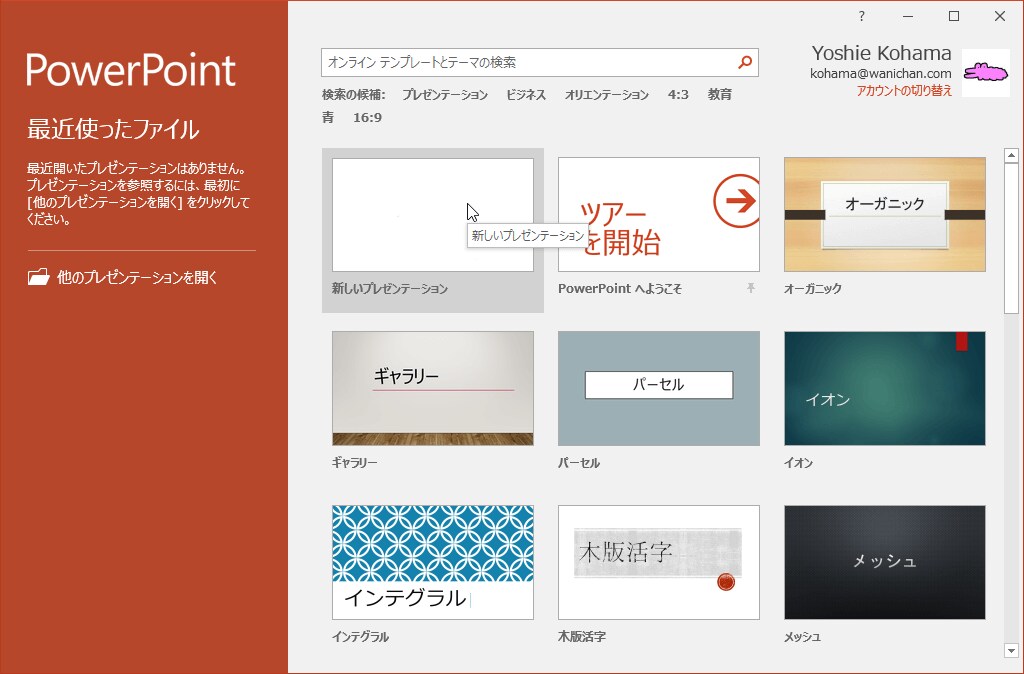This screenshot has width=1024, height=674.
Task: Click the パーセル caption under its thumbnail
Action: coord(579,462)
